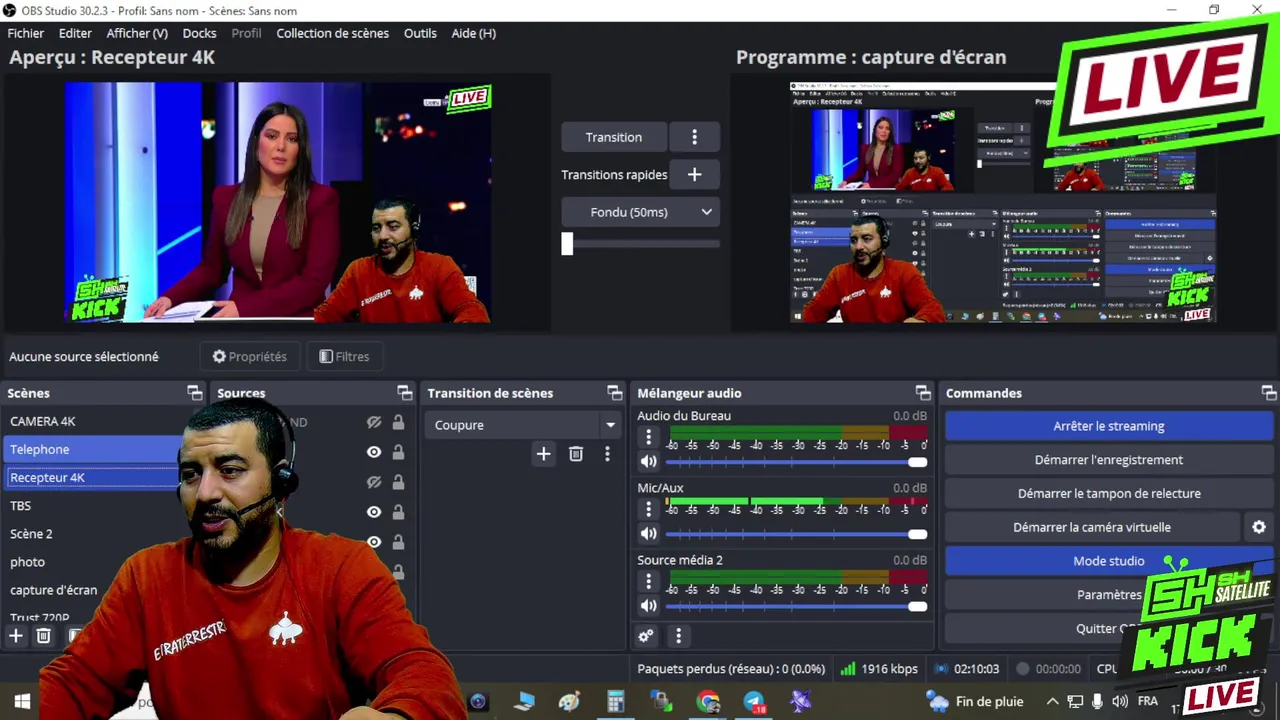Add a new scene with the plus icon
This screenshot has width=1280, height=720.
tap(16, 636)
